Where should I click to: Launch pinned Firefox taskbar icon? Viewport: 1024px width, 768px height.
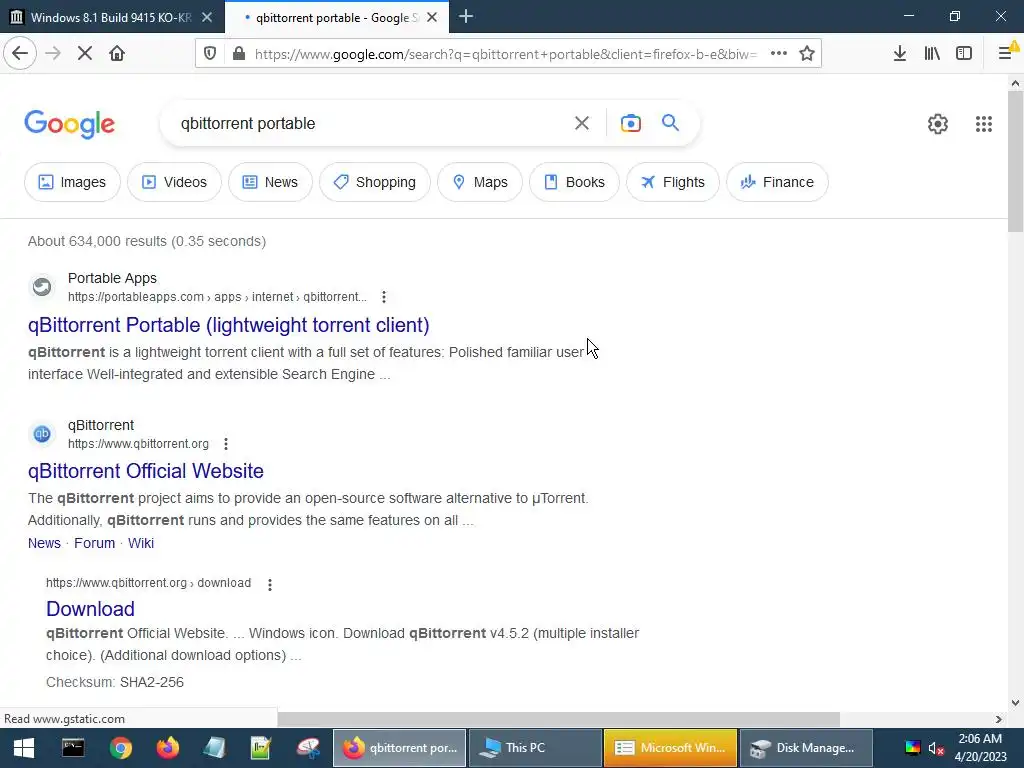click(168, 748)
